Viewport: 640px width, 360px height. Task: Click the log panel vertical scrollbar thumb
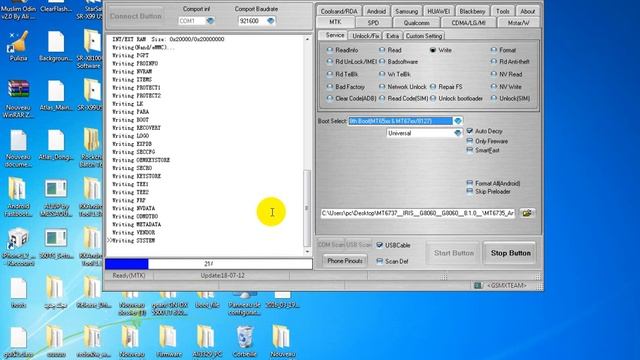click(x=307, y=208)
